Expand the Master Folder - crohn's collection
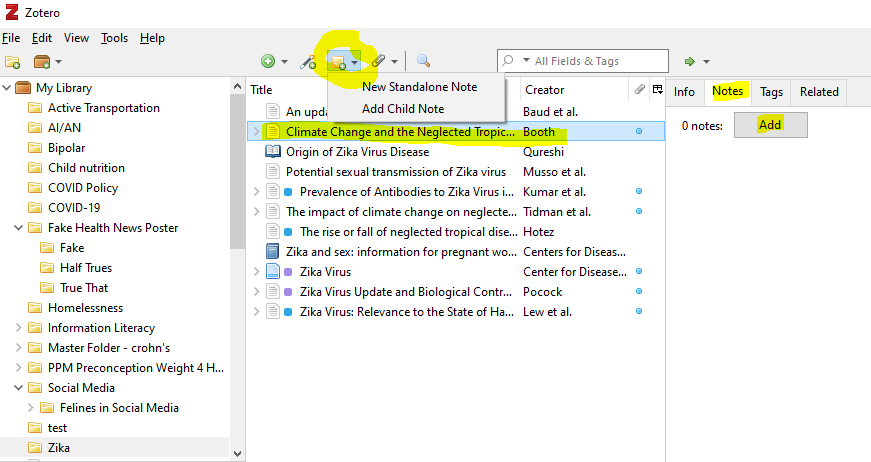Image resolution: width=871 pixels, height=462 pixels. click(x=18, y=348)
